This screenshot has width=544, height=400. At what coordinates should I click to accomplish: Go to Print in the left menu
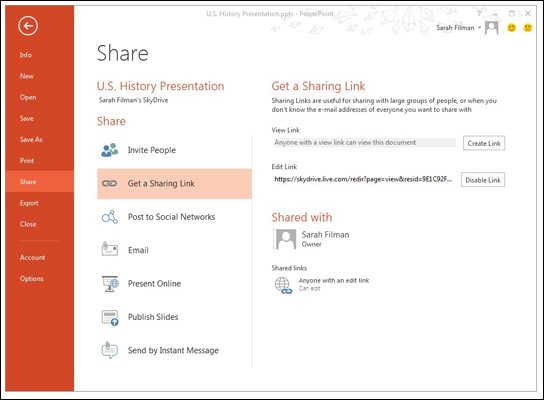click(27, 161)
